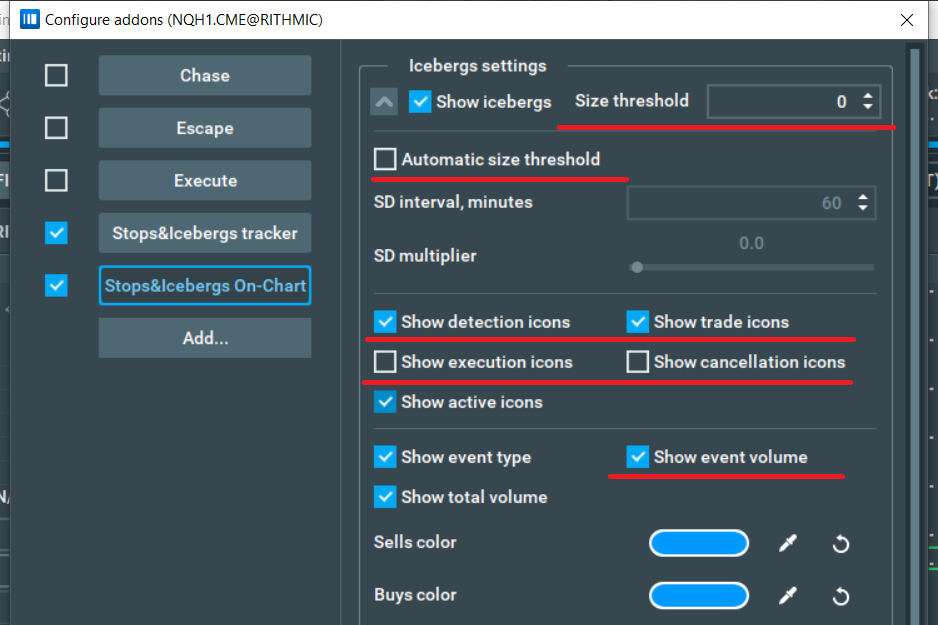Open the Execute addon settings
Screen dimensions: 938x625
205,181
